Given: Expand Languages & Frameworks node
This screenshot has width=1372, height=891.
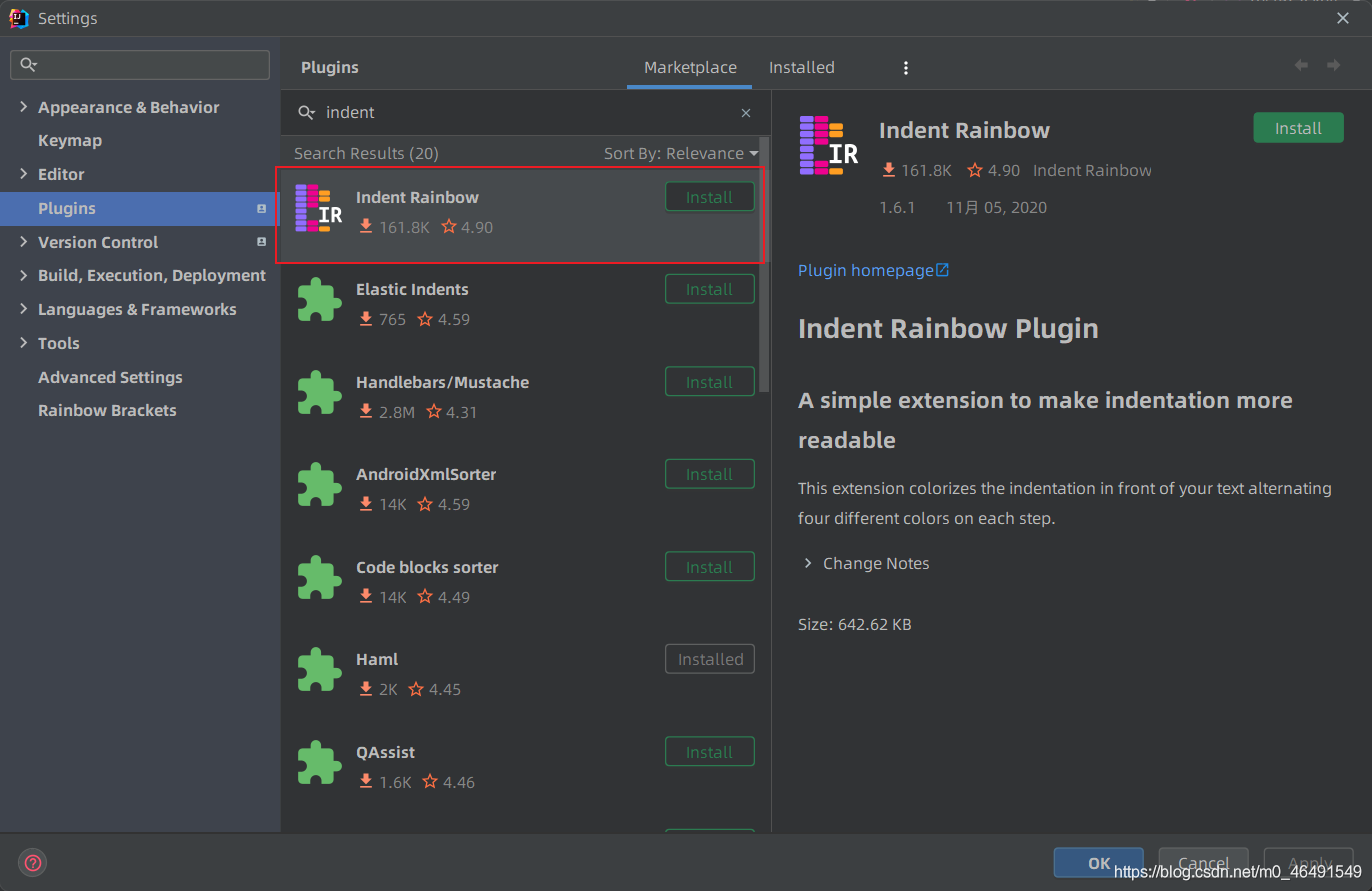Looking at the screenshot, I should (23, 309).
